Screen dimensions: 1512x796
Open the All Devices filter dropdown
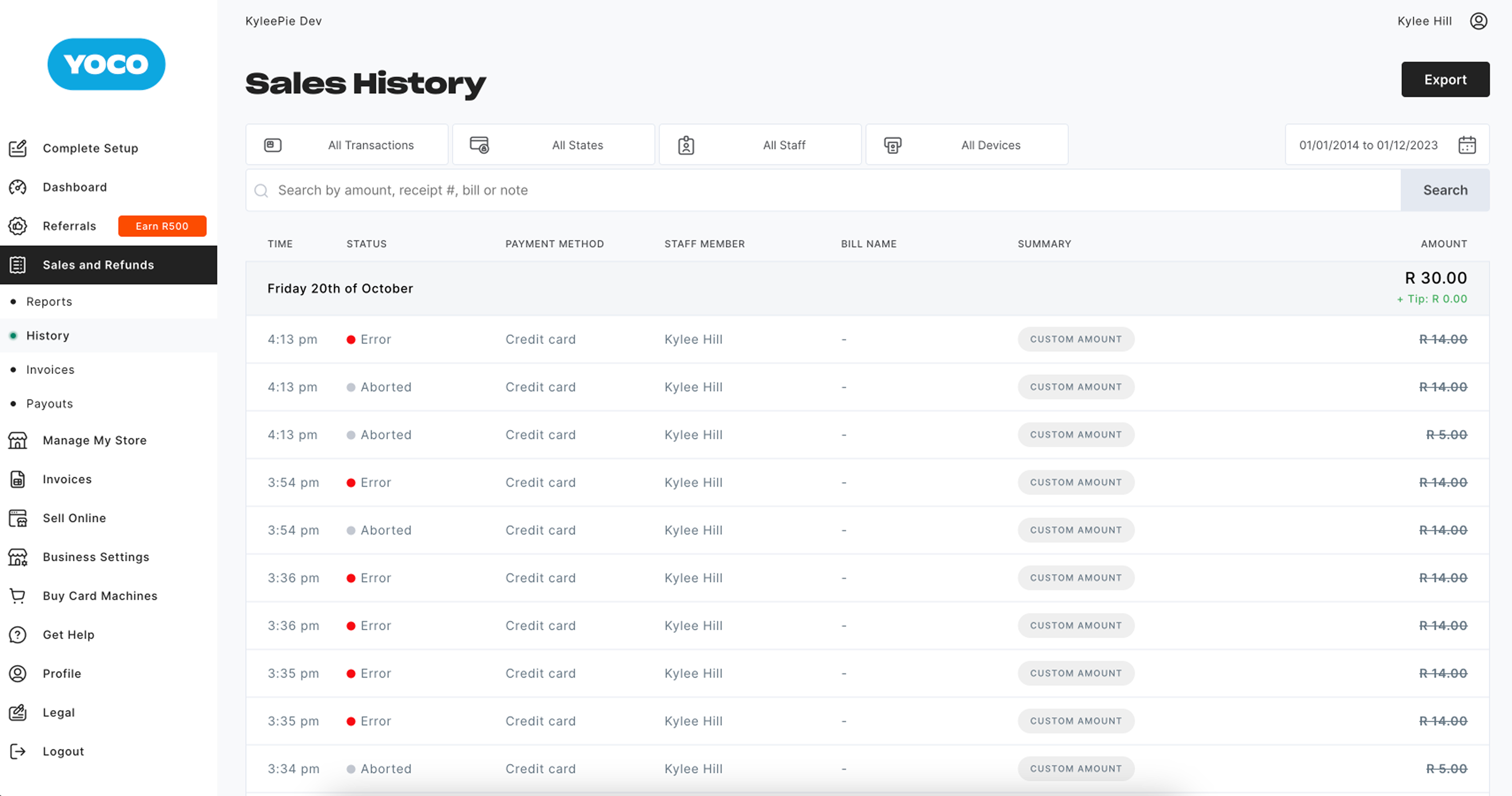click(967, 145)
